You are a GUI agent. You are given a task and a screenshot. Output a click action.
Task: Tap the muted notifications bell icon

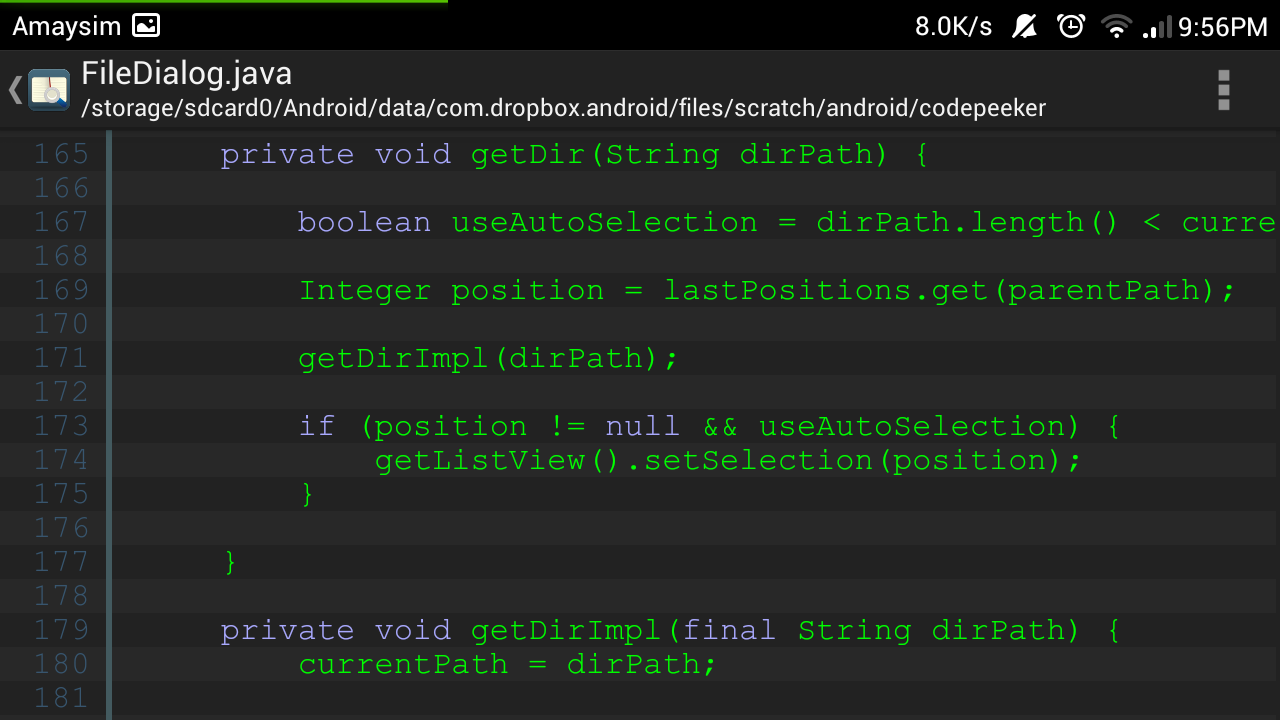(x=1024, y=26)
